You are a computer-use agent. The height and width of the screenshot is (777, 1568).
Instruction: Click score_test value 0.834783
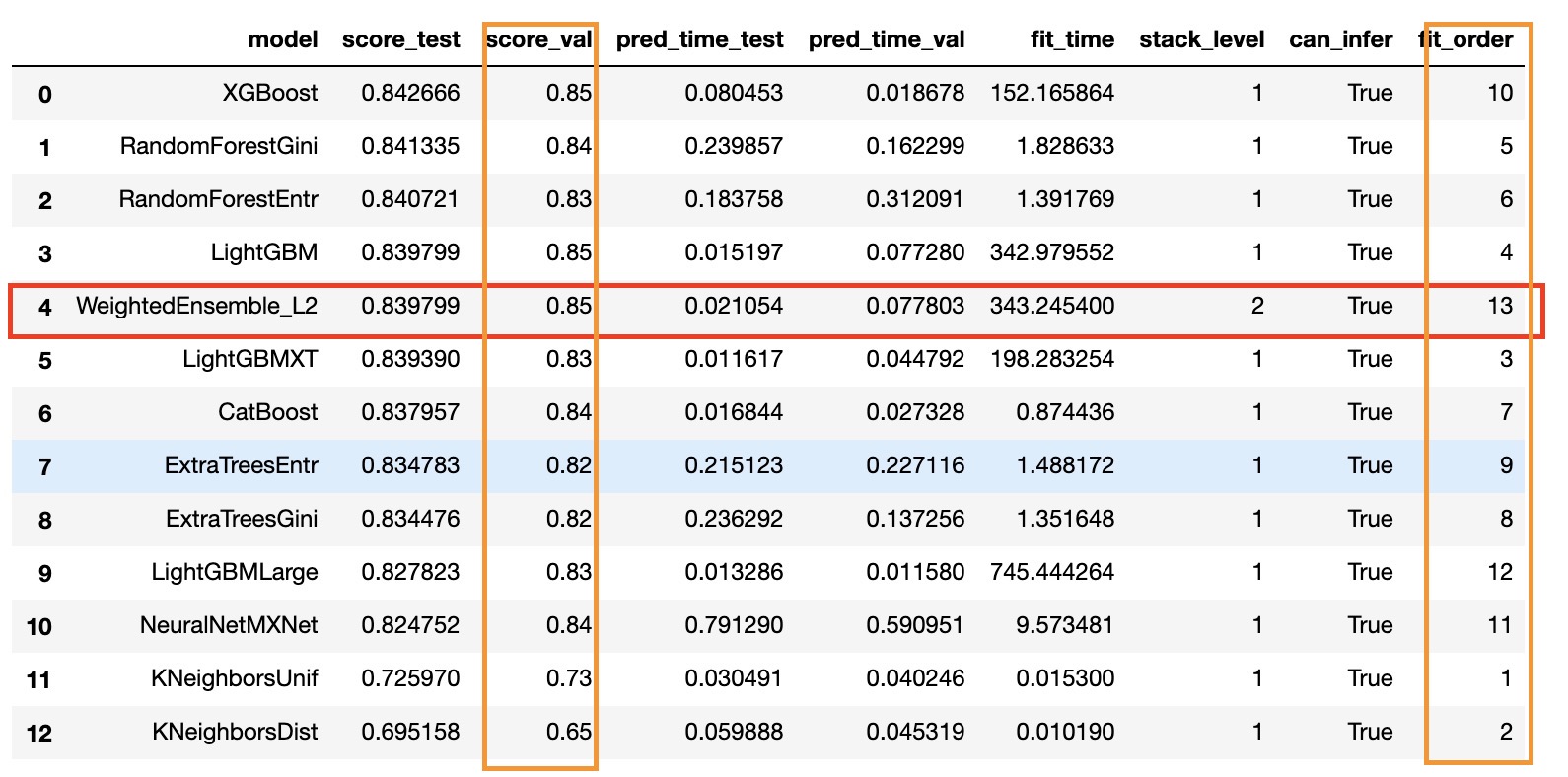point(410,465)
